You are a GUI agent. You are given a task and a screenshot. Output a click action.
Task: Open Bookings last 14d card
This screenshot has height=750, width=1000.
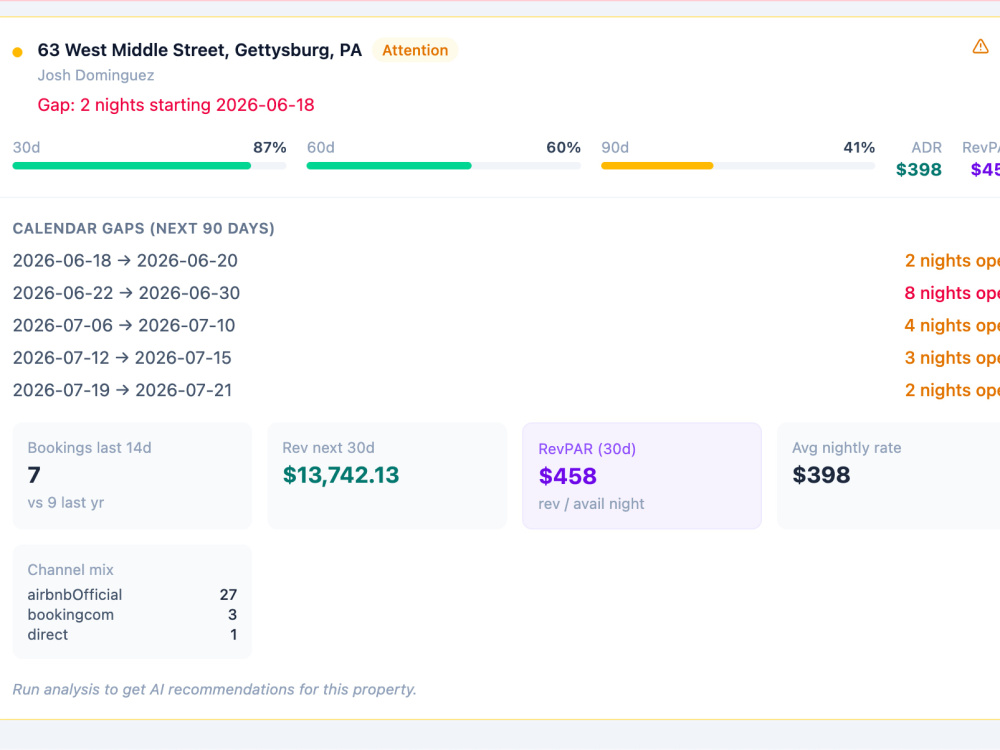(x=132, y=476)
